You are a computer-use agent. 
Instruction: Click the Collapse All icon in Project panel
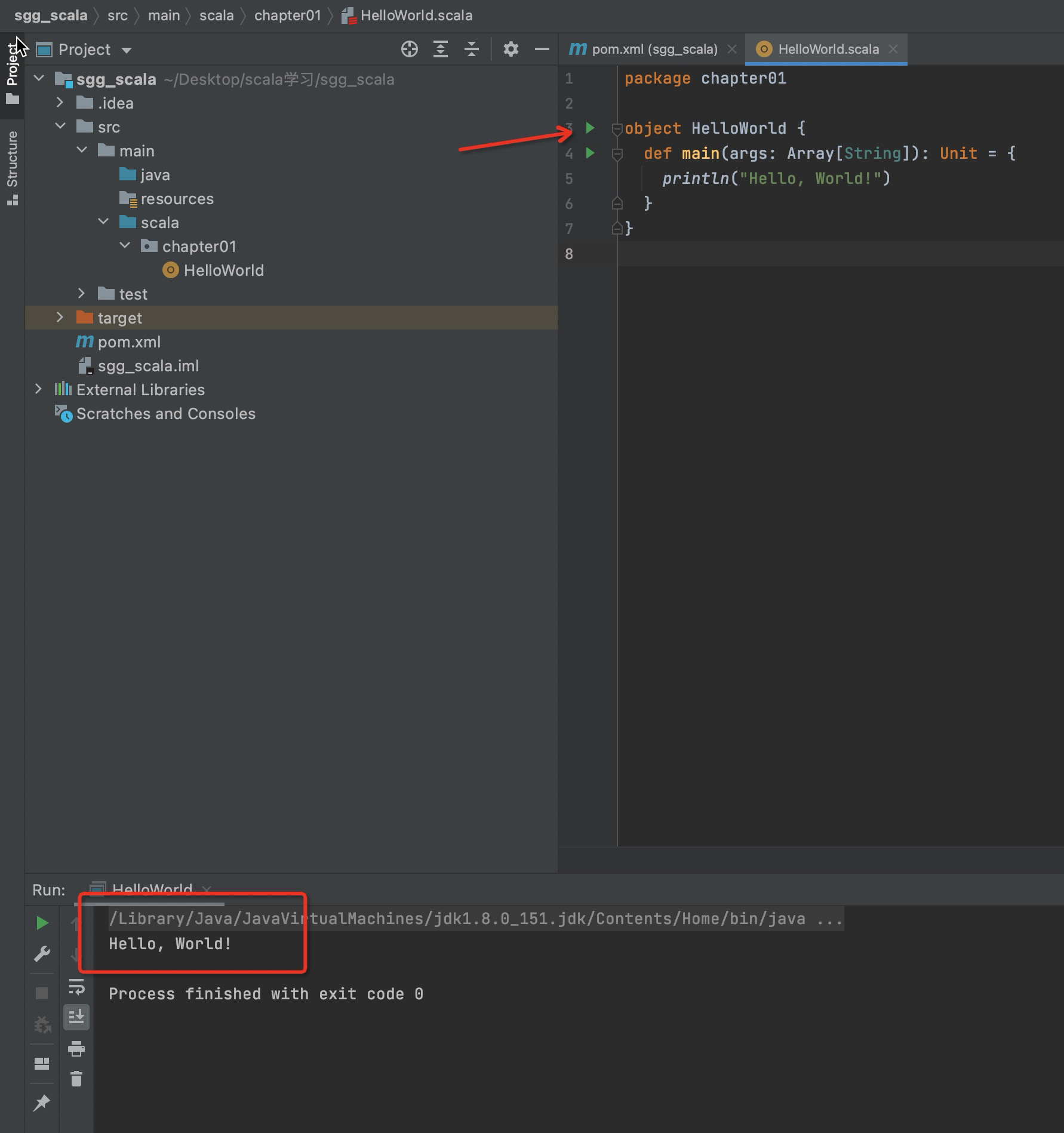(472, 49)
